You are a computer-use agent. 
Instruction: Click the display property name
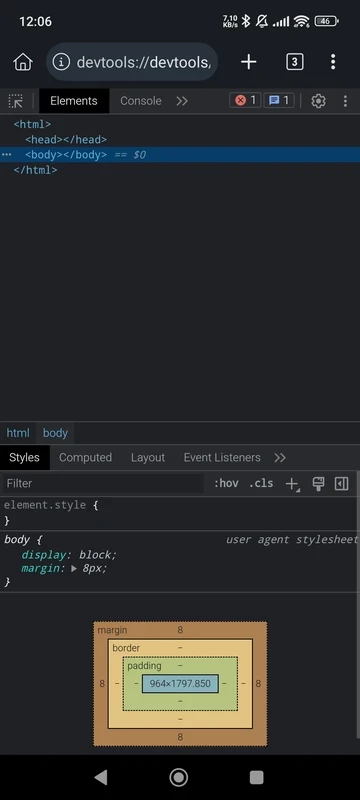click(x=44, y=555)
